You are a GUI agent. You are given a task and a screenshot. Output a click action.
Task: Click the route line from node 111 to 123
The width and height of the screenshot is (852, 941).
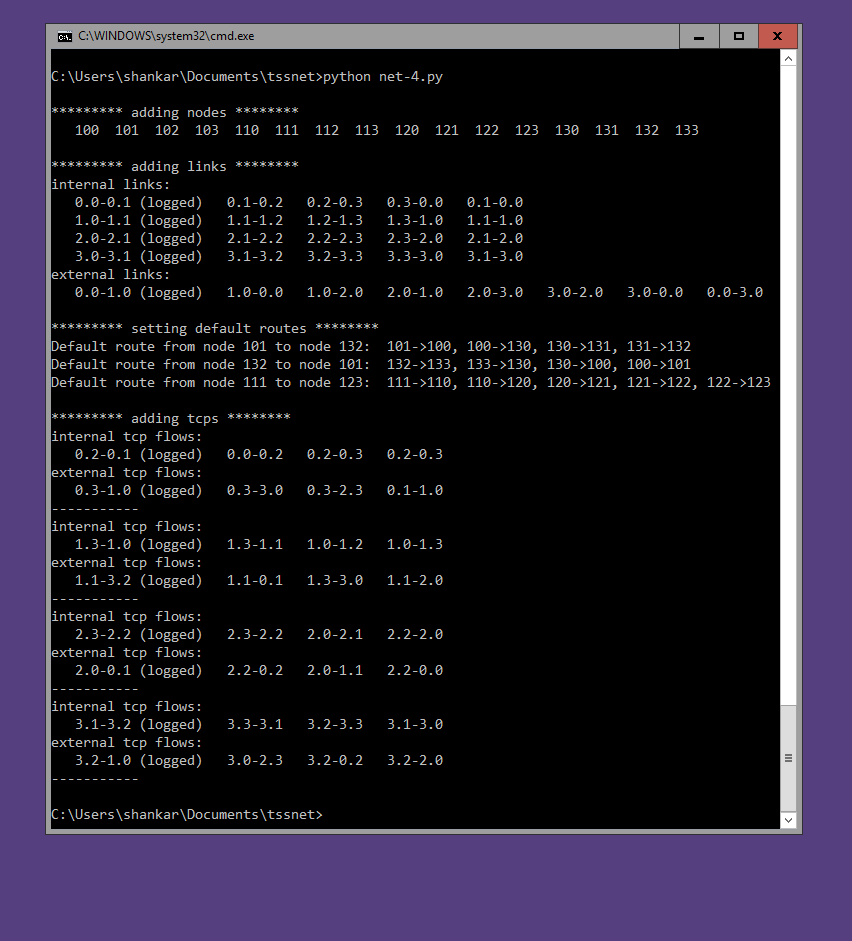[x=411, y=383]
